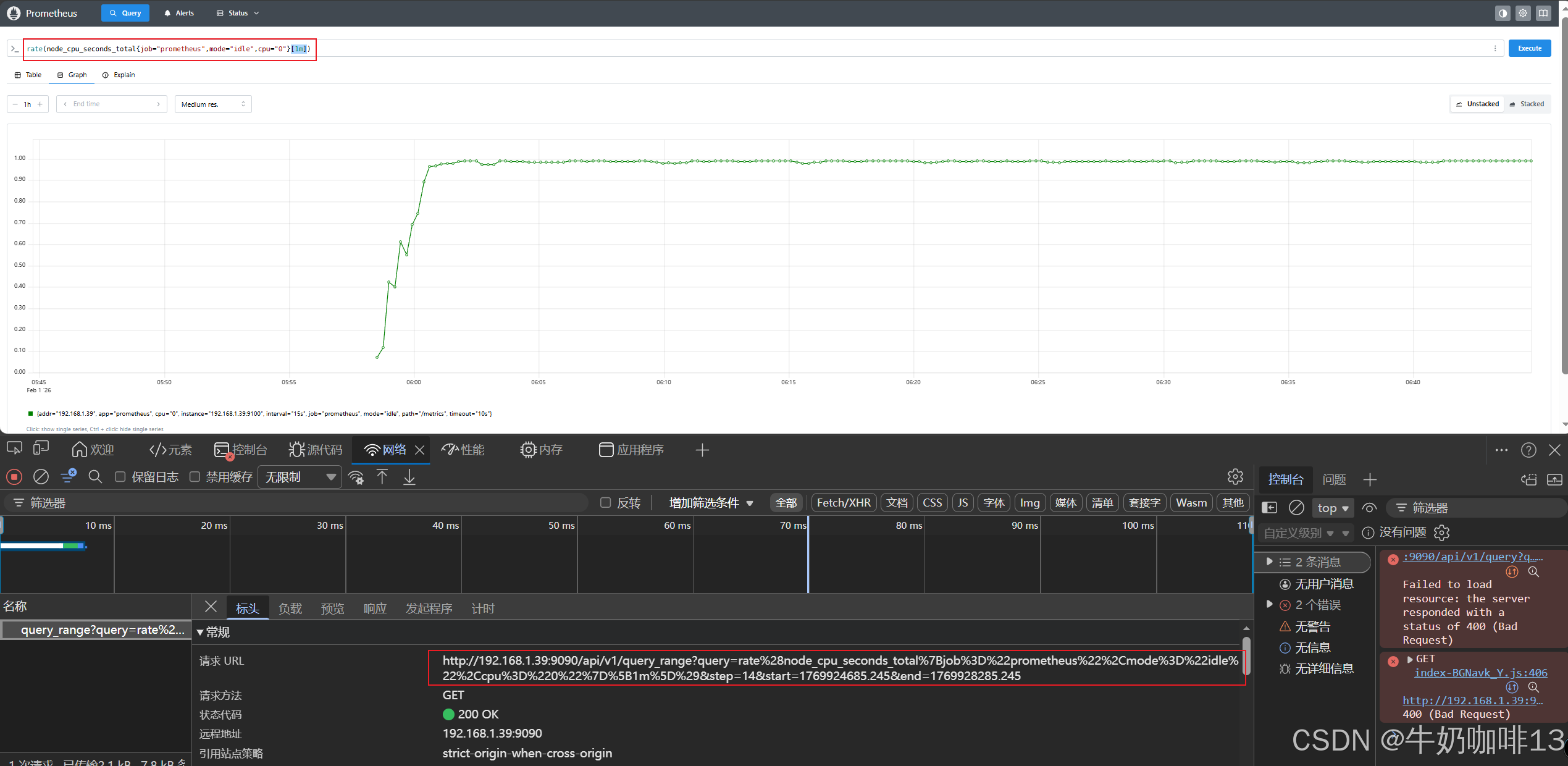The image size is (1568, 766).
Task: Toggle Prometheus theme switcher icon
Action: [x=1503, y=13]
